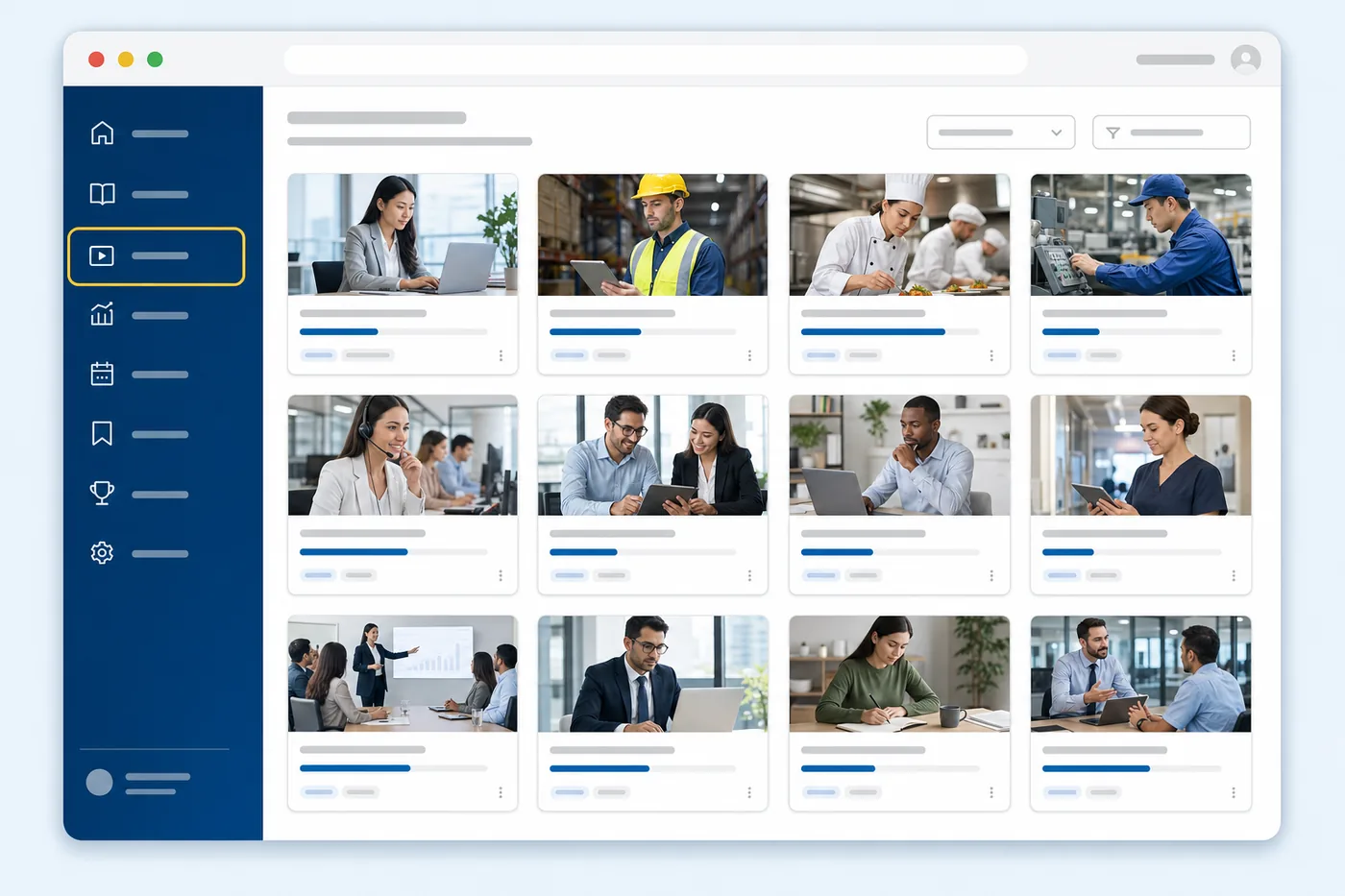Image resolution: width=1345 pixels, height=896 pixels.
Task: Click the browser address bar field
Action: 655,60
